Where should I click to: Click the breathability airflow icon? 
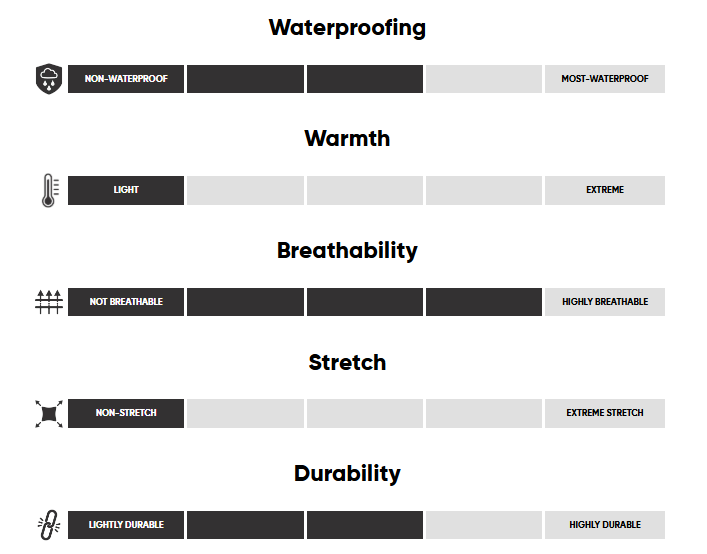[48, 302]
